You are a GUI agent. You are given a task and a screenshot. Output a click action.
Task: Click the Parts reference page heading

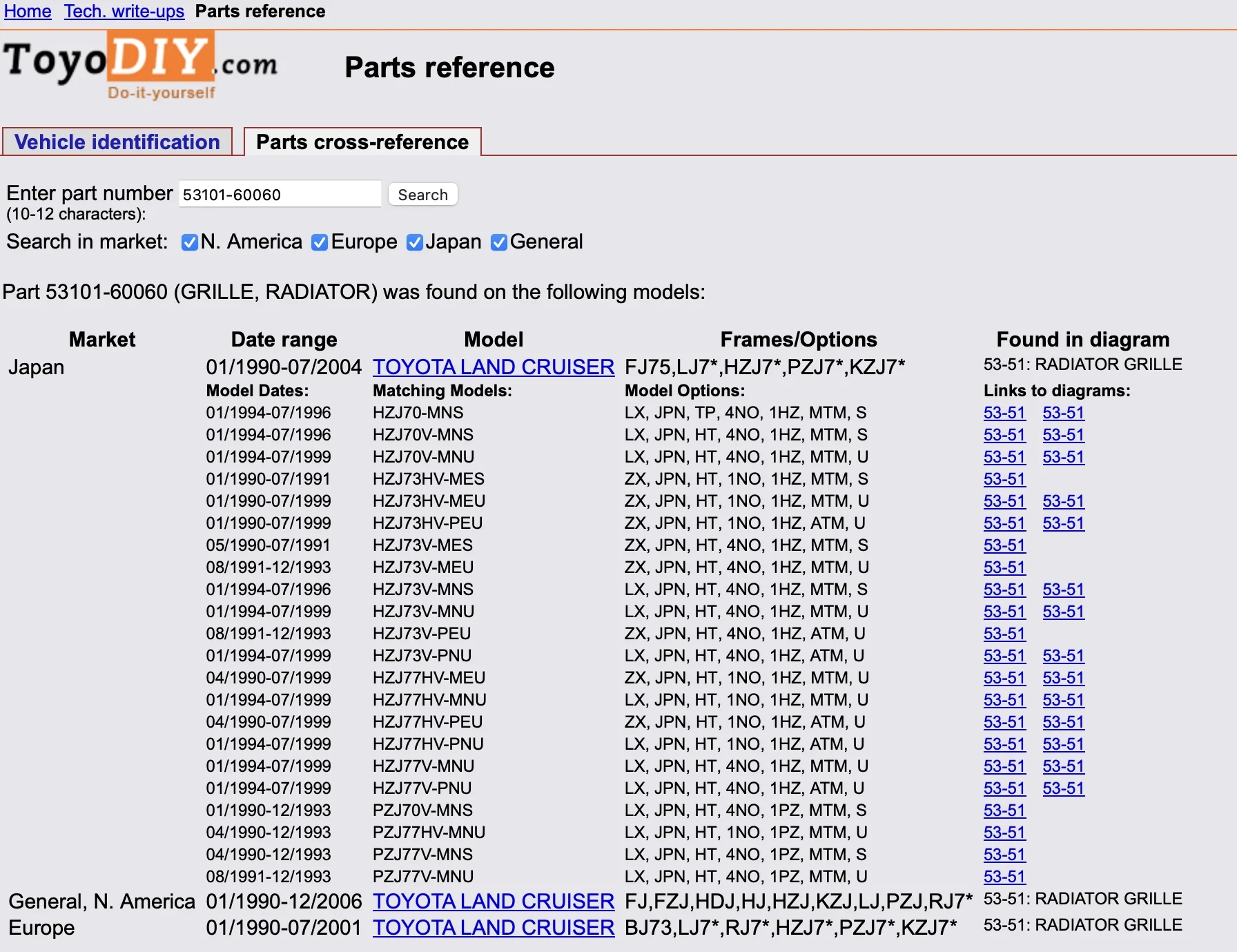point(449,68)
